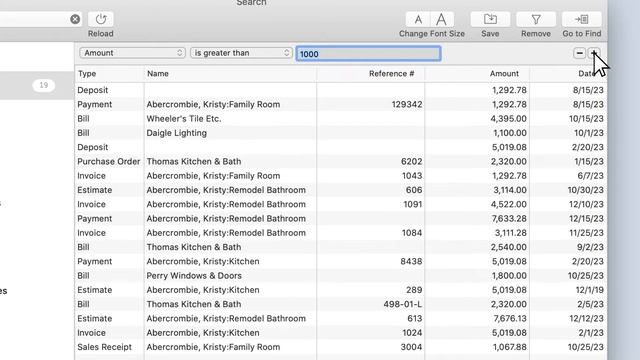Click amount 1,100.00
Screen dimensions: 640x360
(x=509, y=133)
